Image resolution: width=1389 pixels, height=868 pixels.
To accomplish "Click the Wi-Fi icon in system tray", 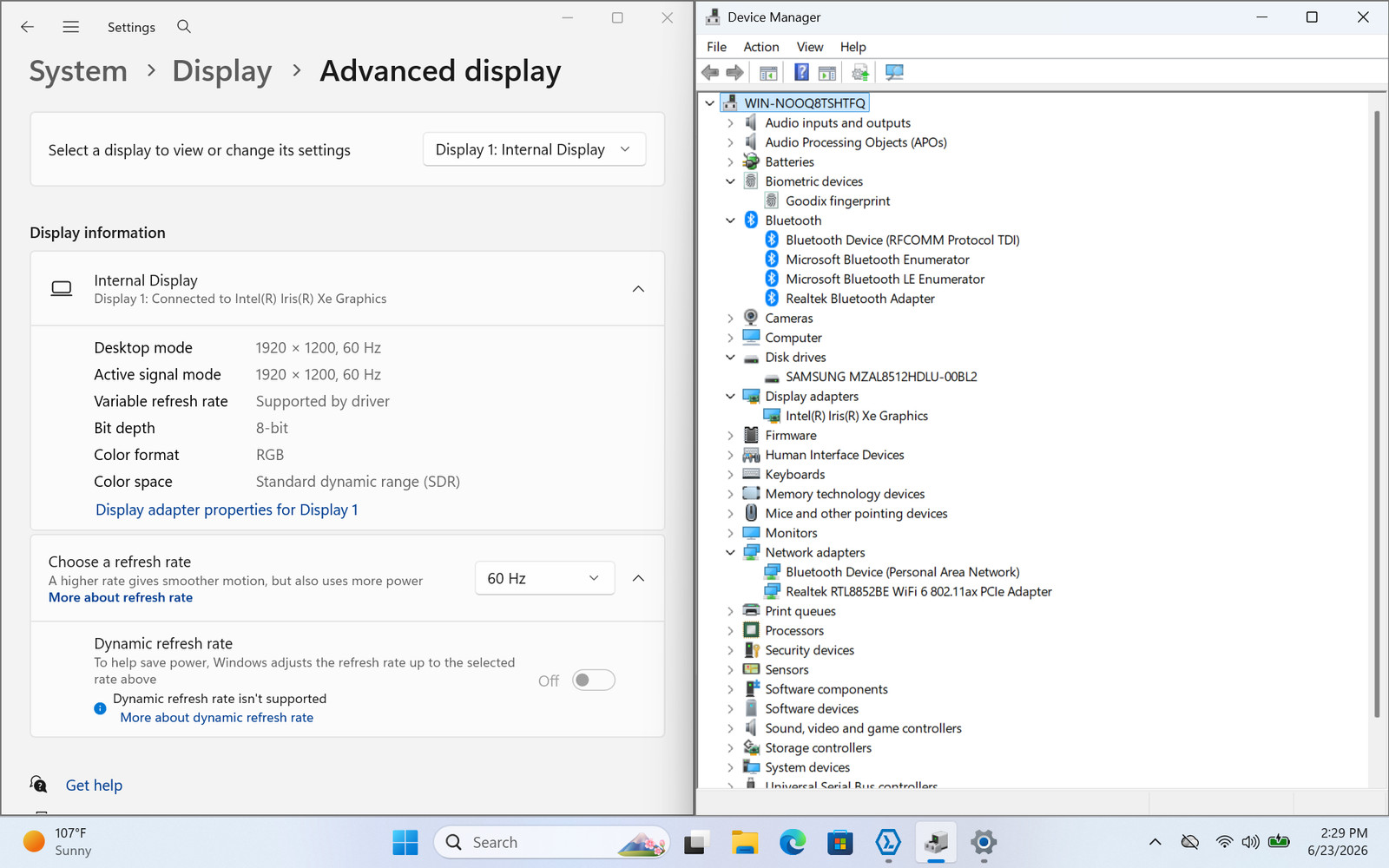I will coord(1224,842).
